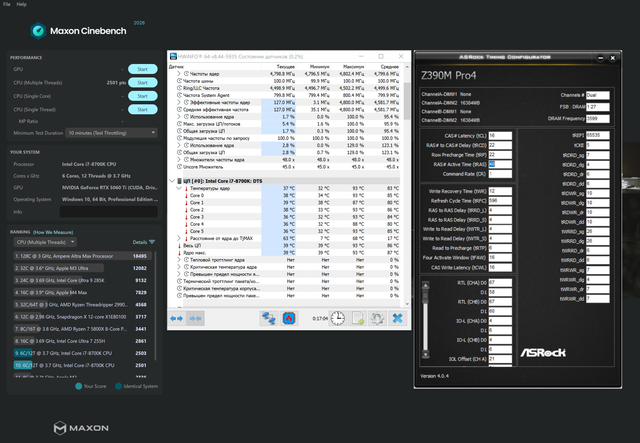Click the Минимум column header in HWiNFO
This screenshot has width=640, height=443.
319,67
